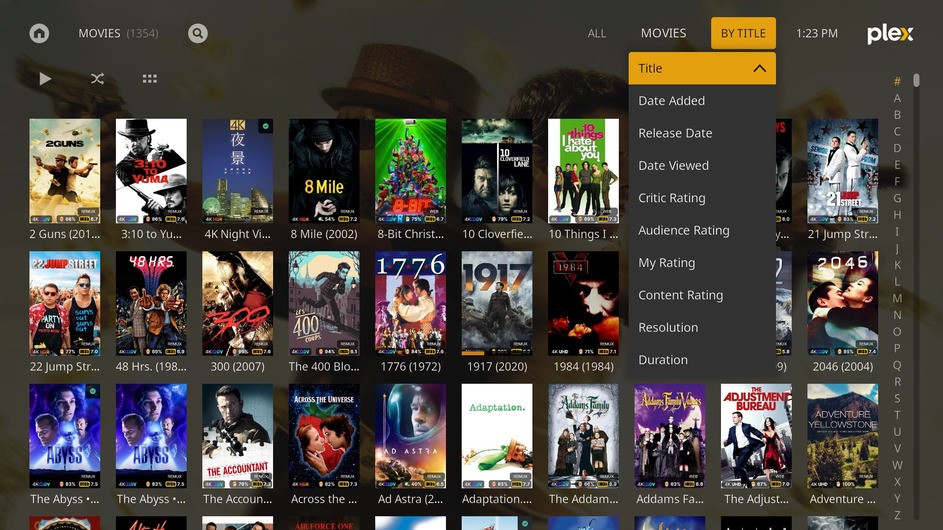Open the 1984 (1984) poster
Viewport: 943px width, 530px height.
point(583,303)
